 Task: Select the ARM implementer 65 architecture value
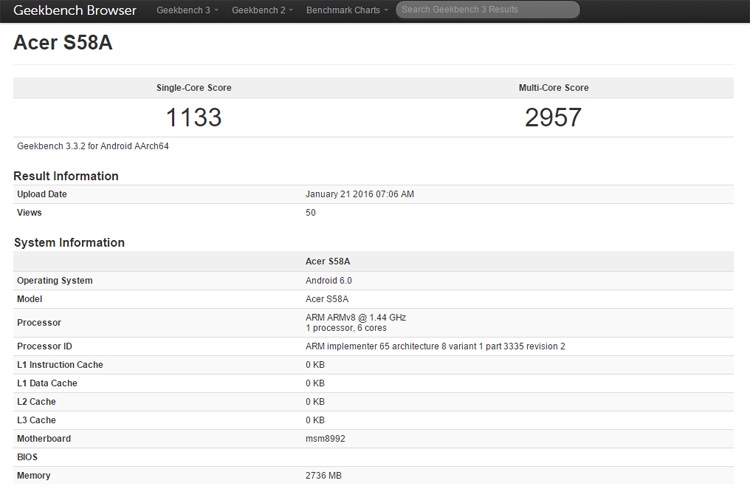pyautogui.click(x=435, y=346)
